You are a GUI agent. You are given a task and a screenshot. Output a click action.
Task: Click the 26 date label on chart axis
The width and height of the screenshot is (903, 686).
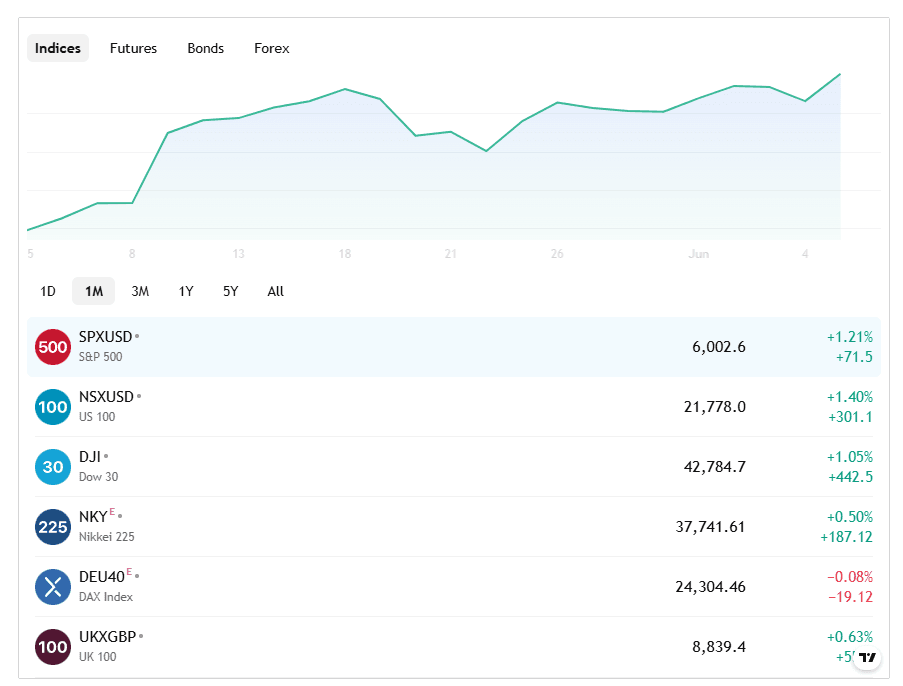click(x=557, y=253)
